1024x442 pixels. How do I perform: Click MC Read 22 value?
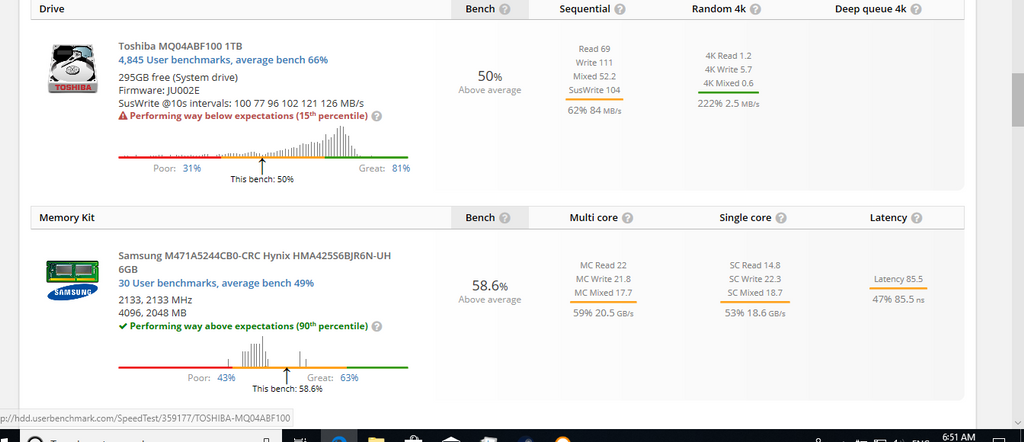click(x=603, y=266)
